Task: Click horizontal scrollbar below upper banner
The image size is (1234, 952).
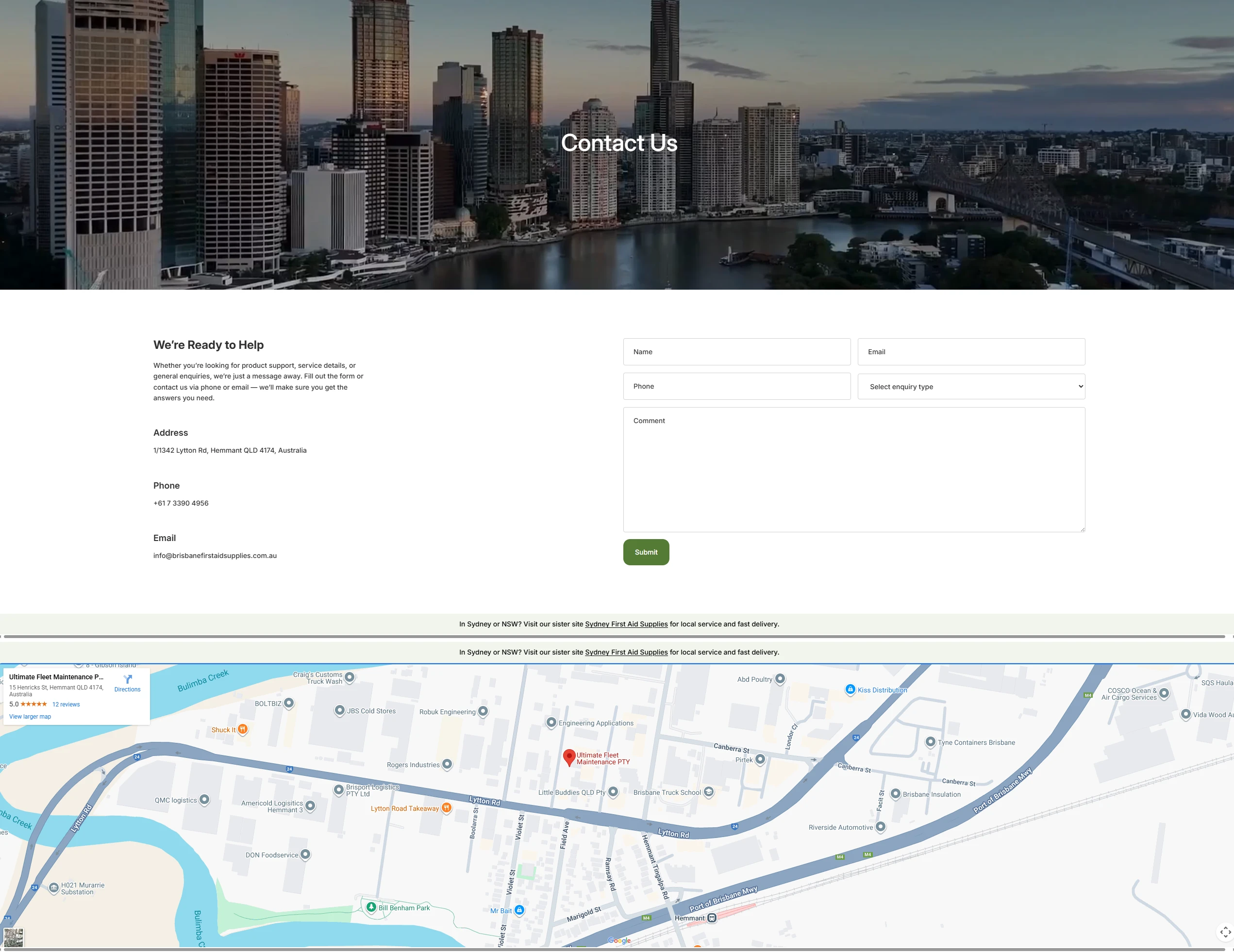Action: [614, 636]
